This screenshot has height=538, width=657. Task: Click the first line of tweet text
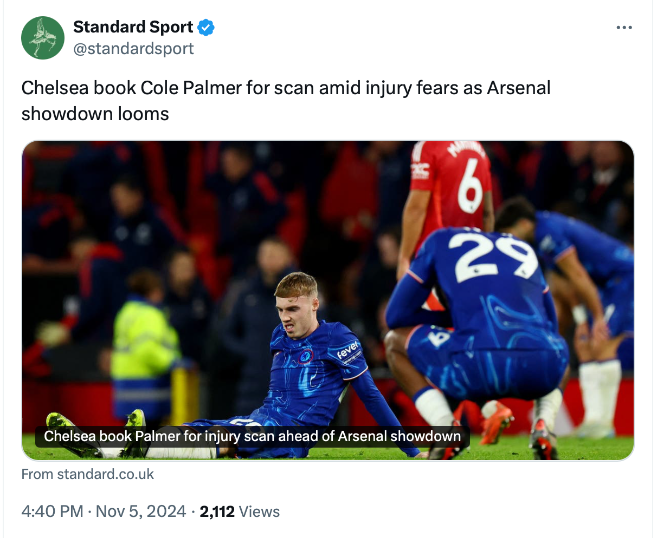286,88
